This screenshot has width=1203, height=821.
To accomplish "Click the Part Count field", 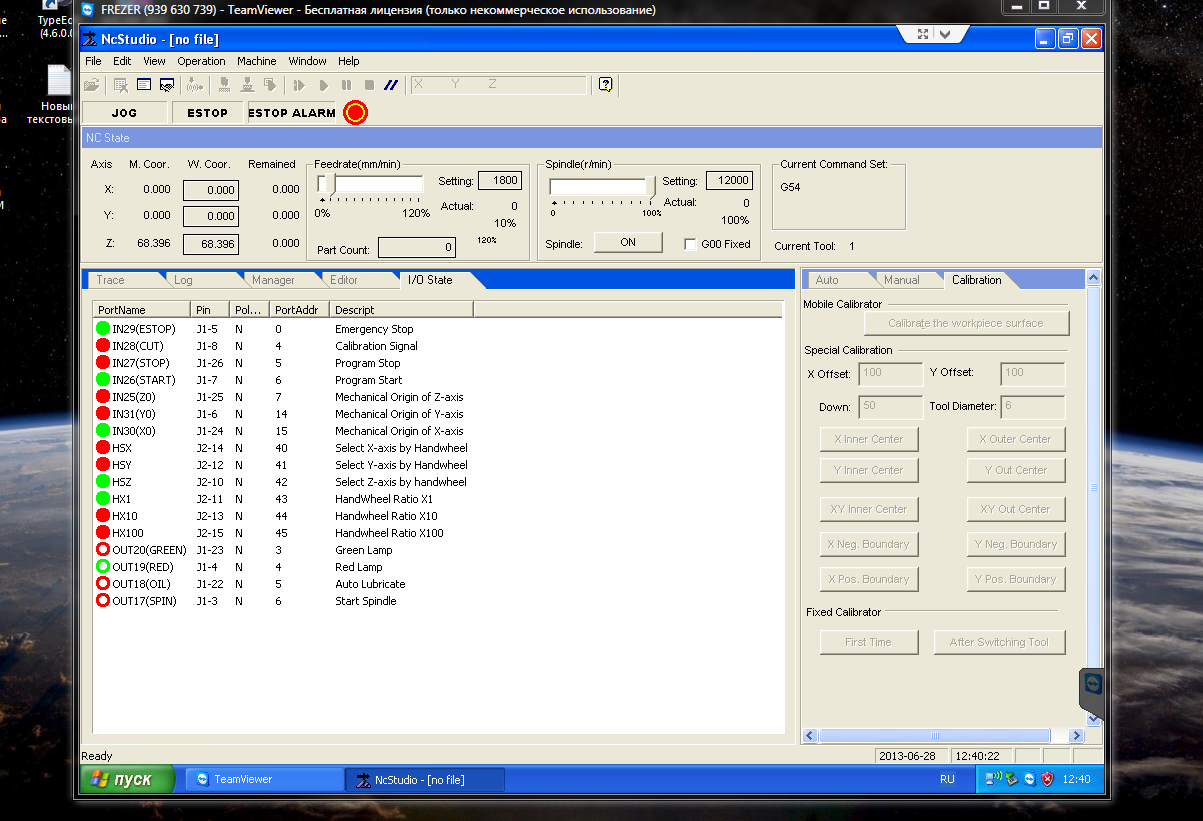I will (418, 247).
